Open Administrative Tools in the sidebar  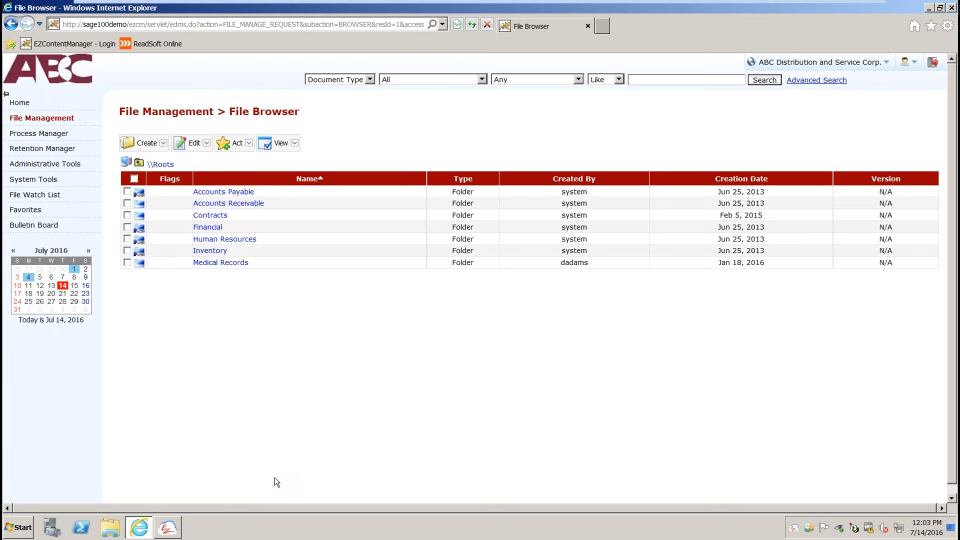(45, 164)
